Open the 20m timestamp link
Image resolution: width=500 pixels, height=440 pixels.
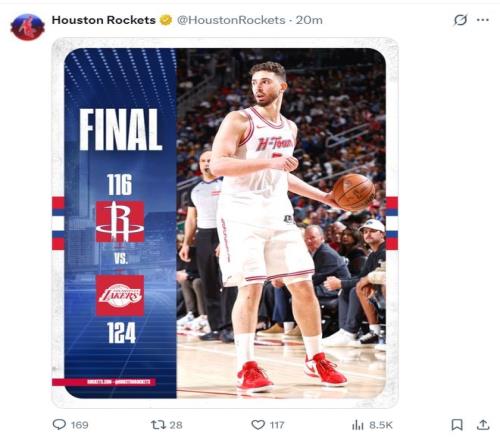click(x=309, y=20)
